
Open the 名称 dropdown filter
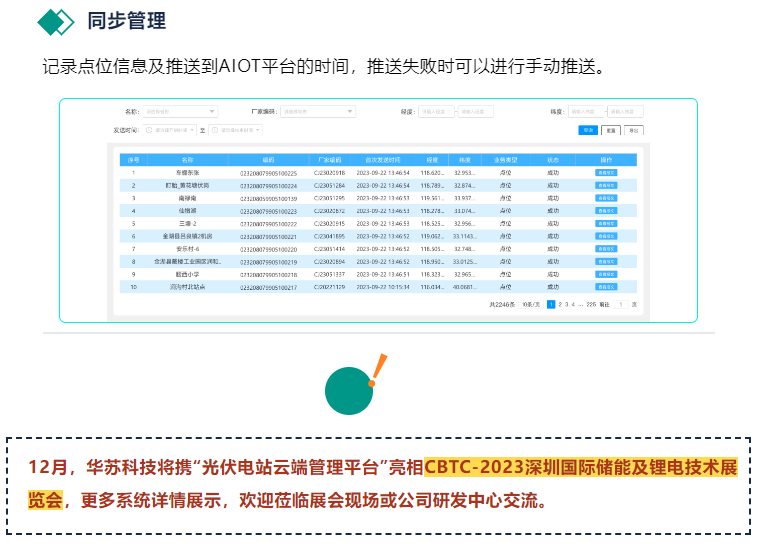coord(180,112)
